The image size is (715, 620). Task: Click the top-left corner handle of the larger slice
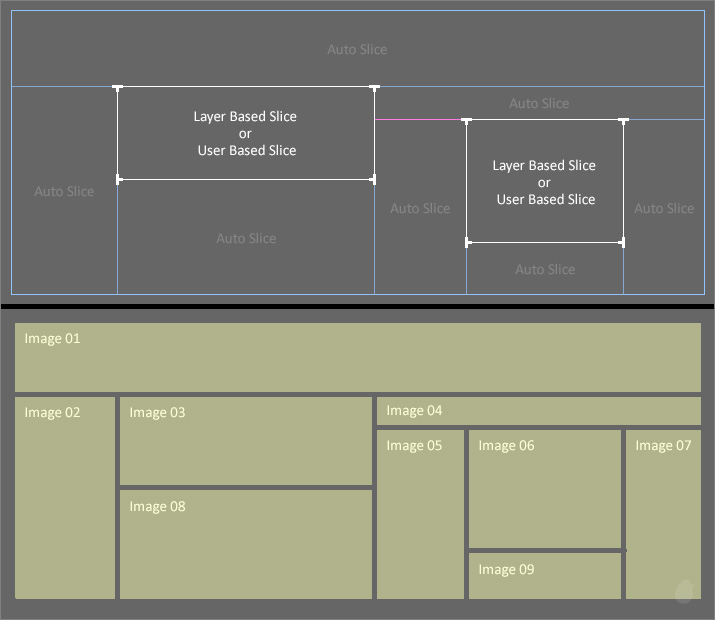click(118, 88)
